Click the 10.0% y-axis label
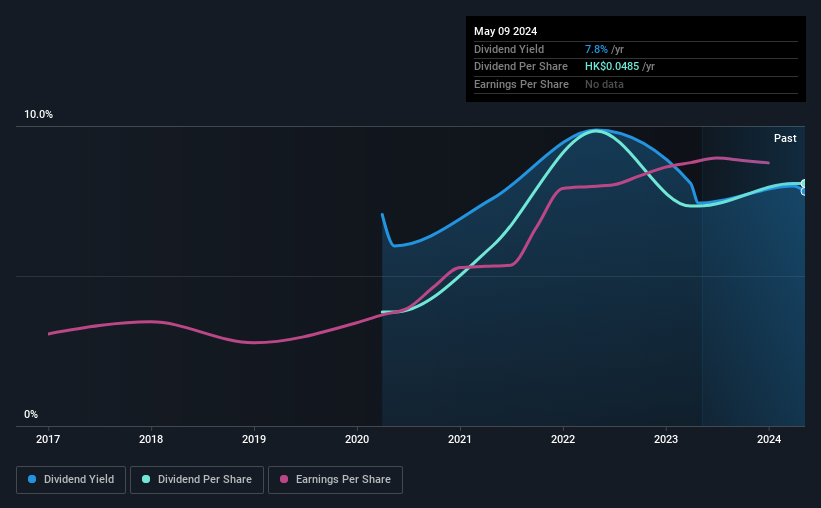The image size is (821, 508). 38,115
